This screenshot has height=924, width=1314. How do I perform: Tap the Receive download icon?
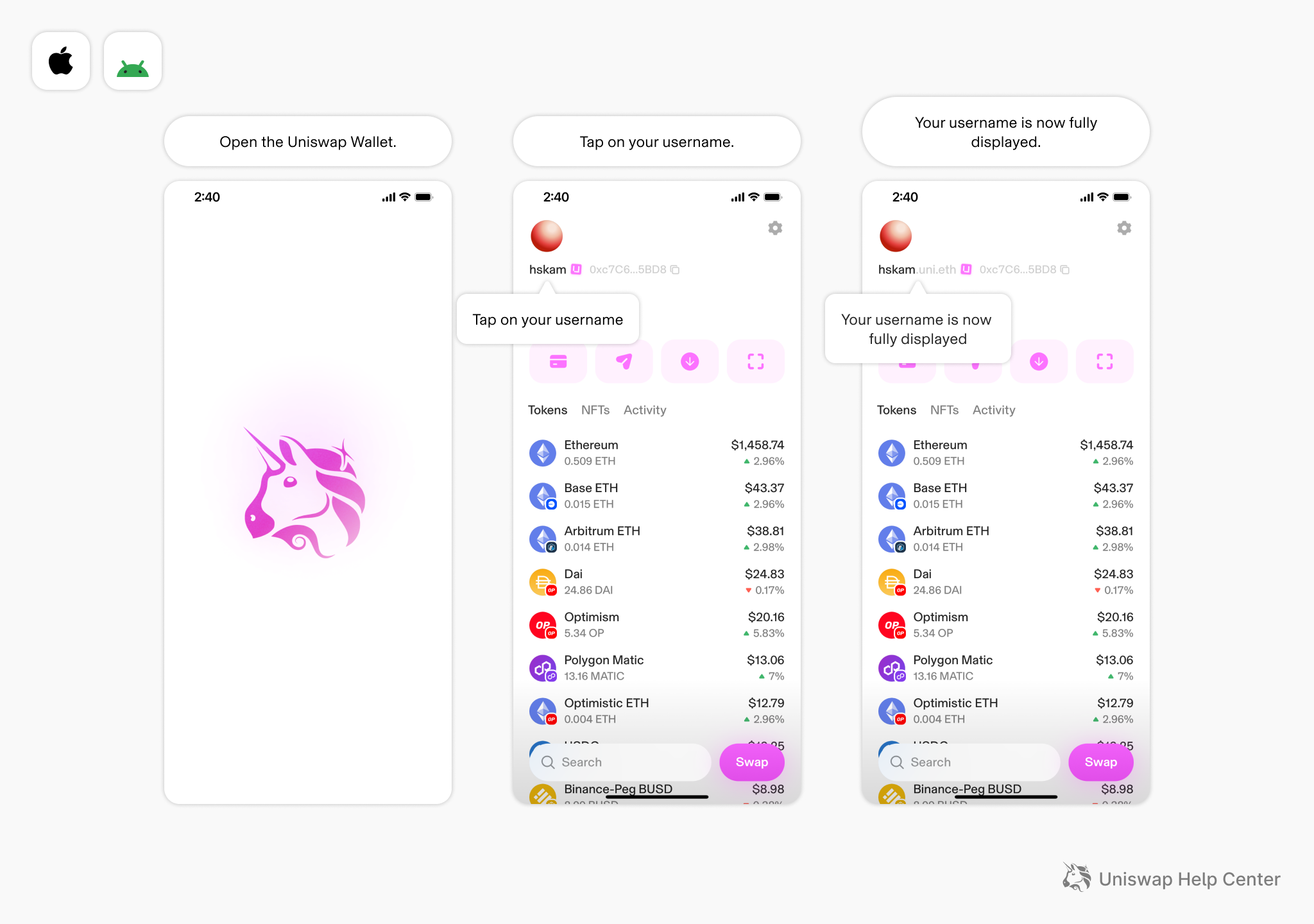[690, 361]
